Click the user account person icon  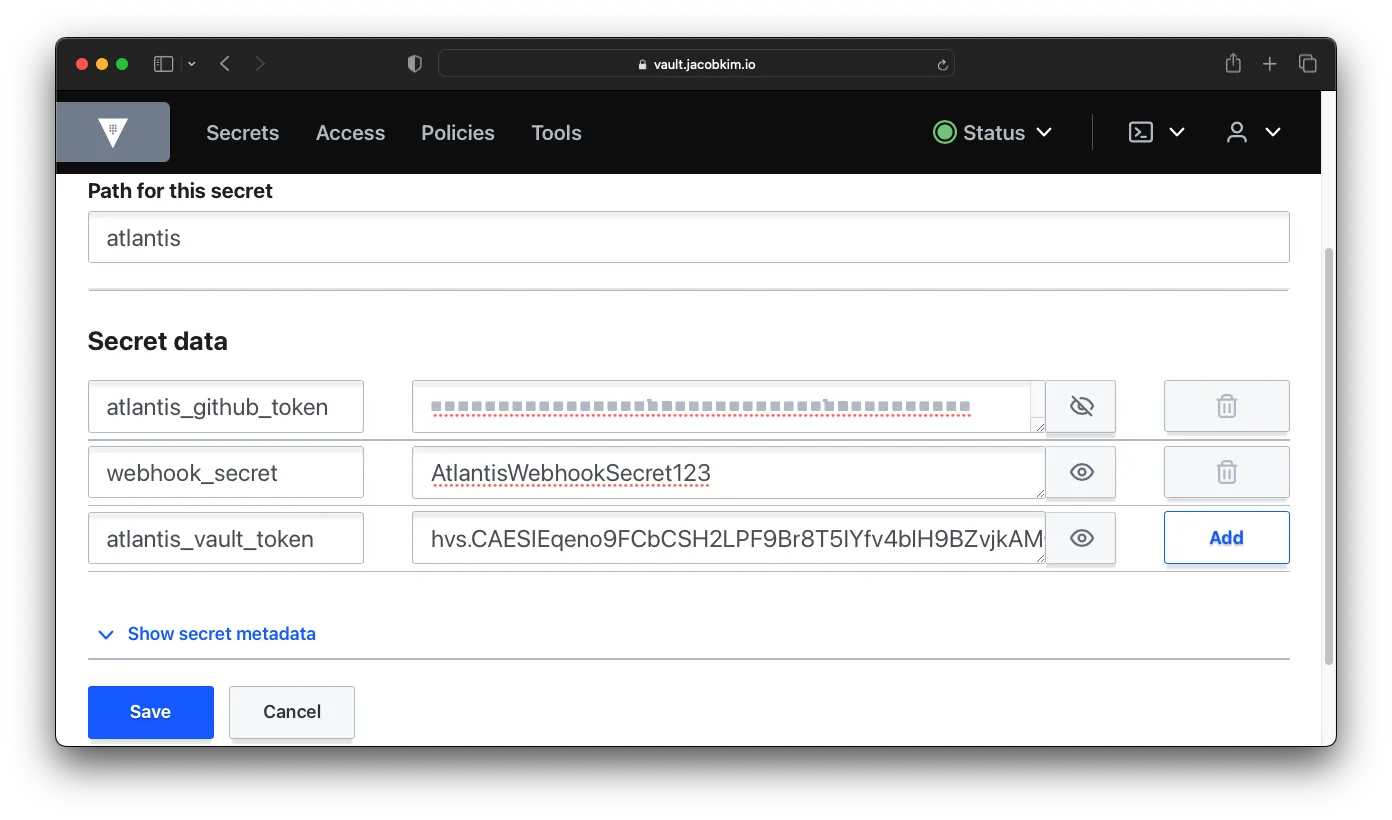click(x=1236, y=131)
